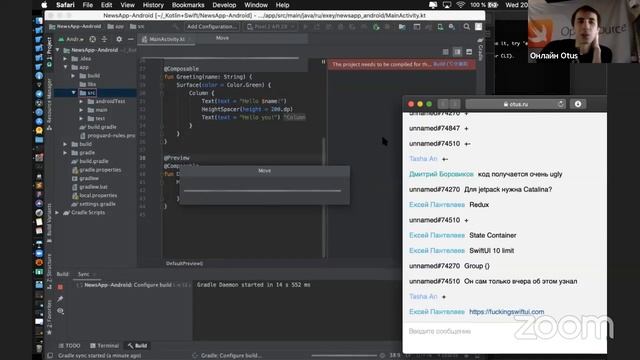
Task: Click the Tasha An username above Дмитрий Боровиков
Action: [423, 159]
